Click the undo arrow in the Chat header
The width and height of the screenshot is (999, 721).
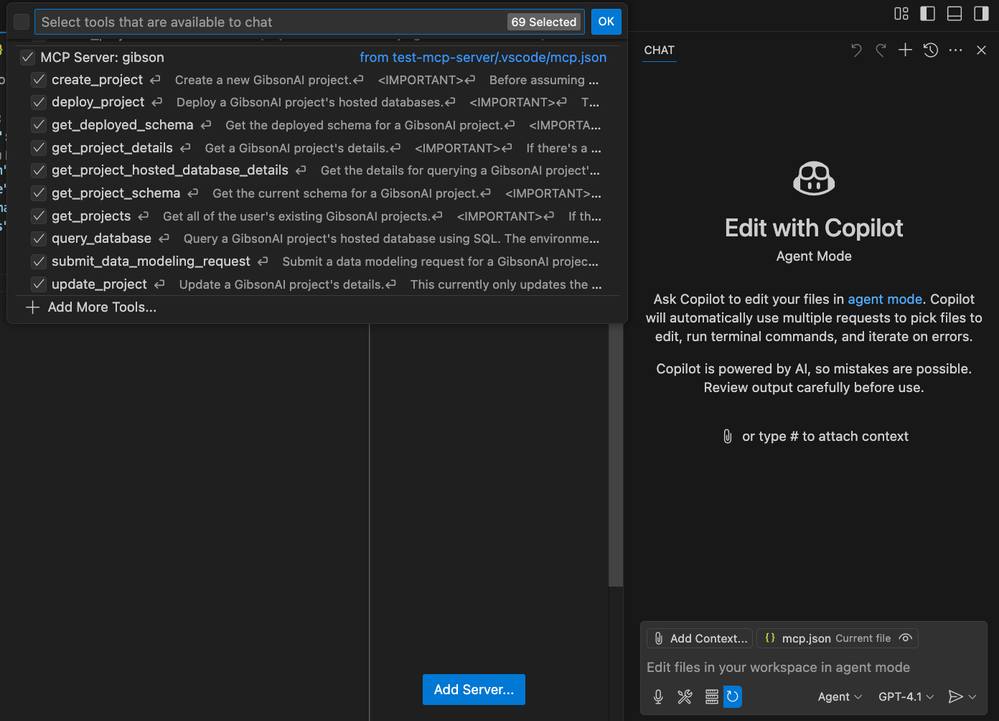[x=856, y=50]
